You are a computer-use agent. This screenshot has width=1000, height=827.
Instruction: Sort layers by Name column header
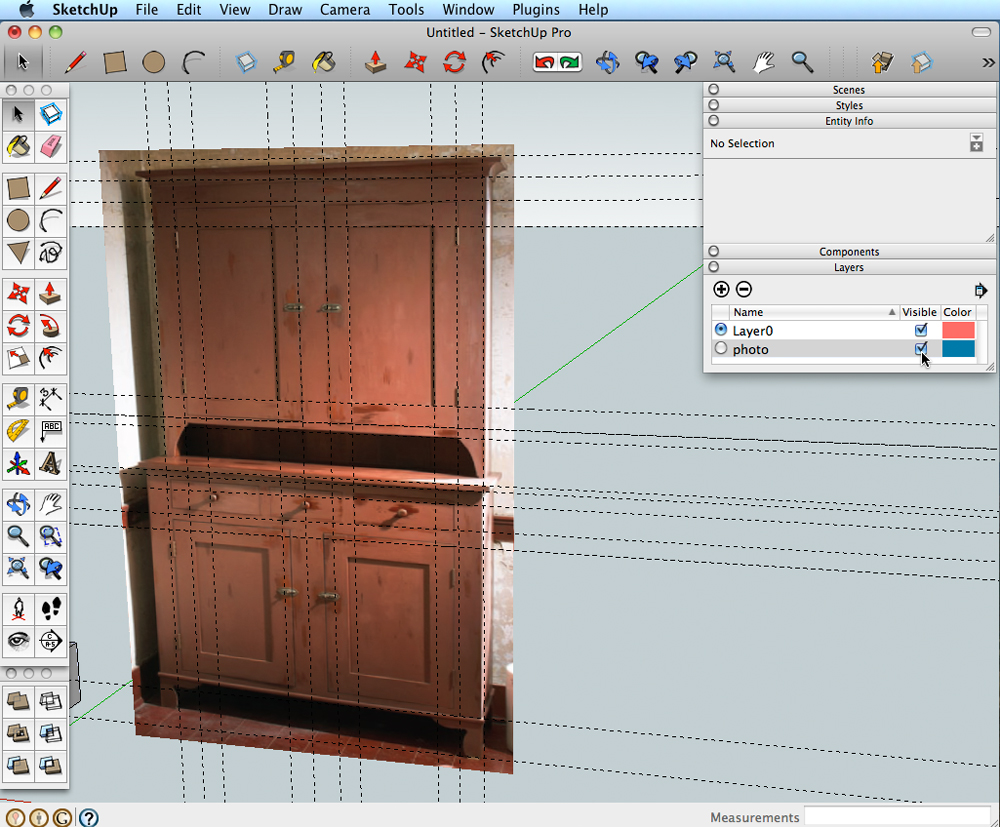[x=812, y=312]
